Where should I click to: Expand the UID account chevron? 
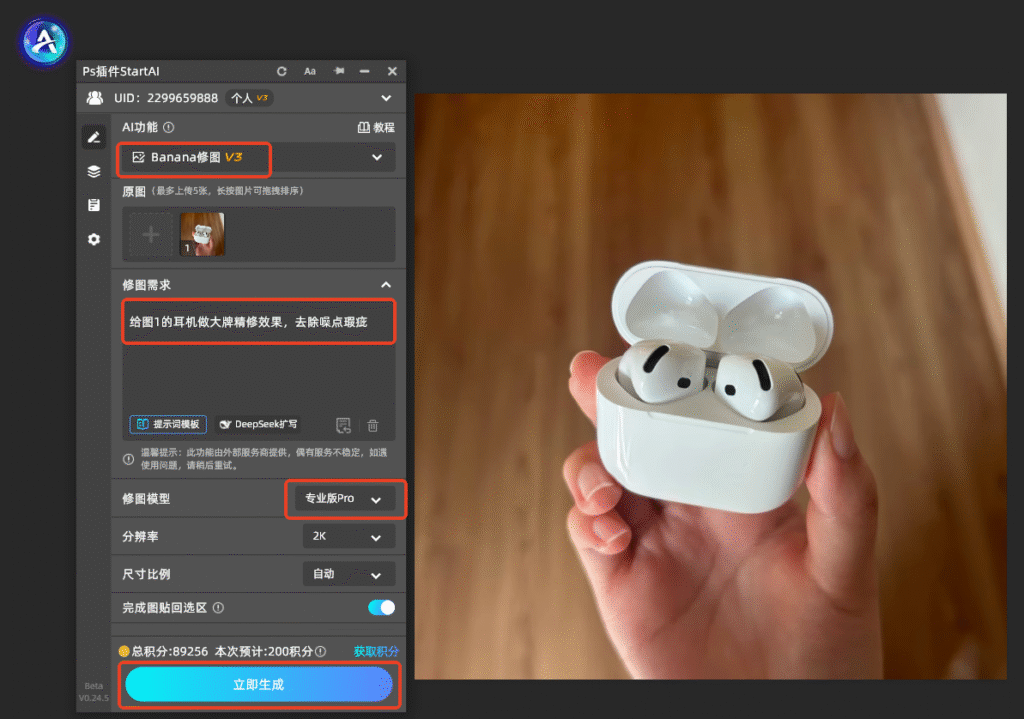[x=387, y=98]
